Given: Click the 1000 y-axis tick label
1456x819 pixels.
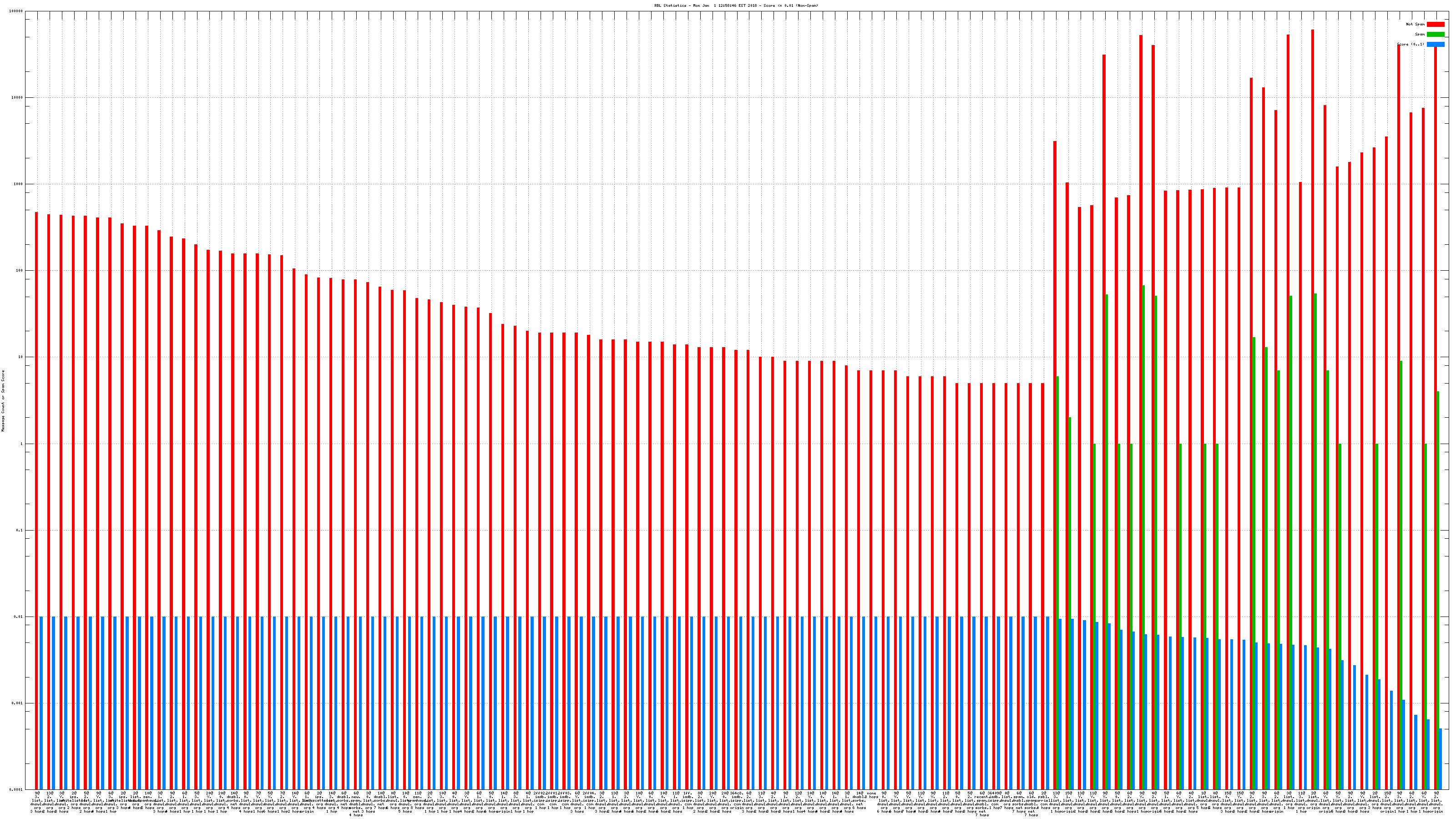Looking at the screenshot, I should (19, 184).
